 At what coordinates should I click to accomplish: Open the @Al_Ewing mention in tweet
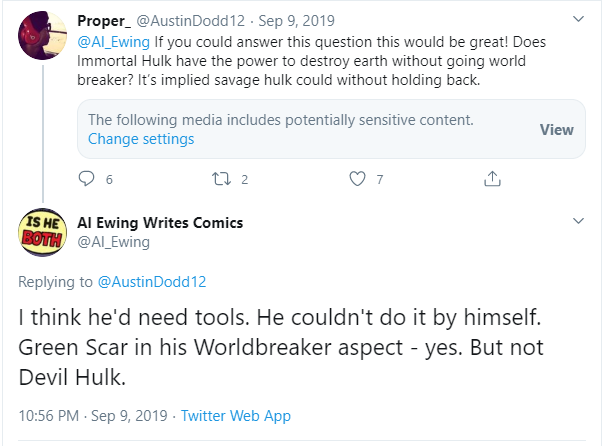coord(113,42)
